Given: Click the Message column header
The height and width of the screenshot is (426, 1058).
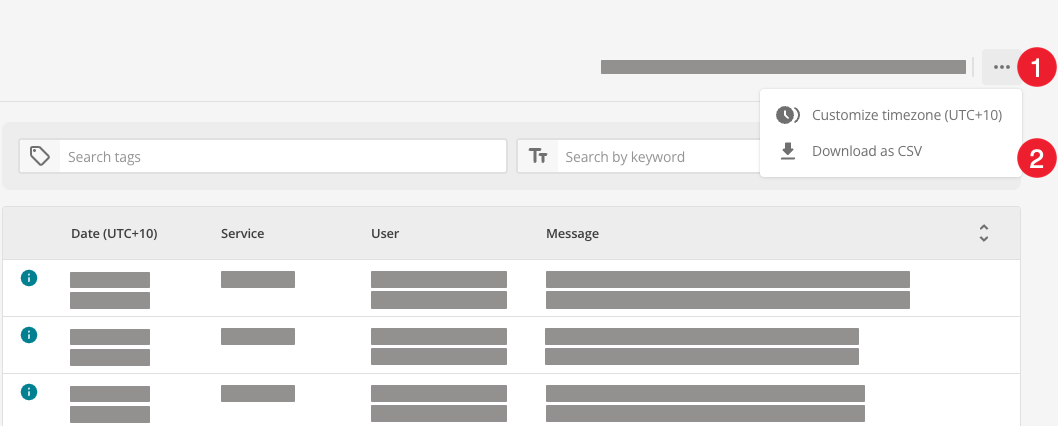Looking at the screenshot, I should pos(572,234).
